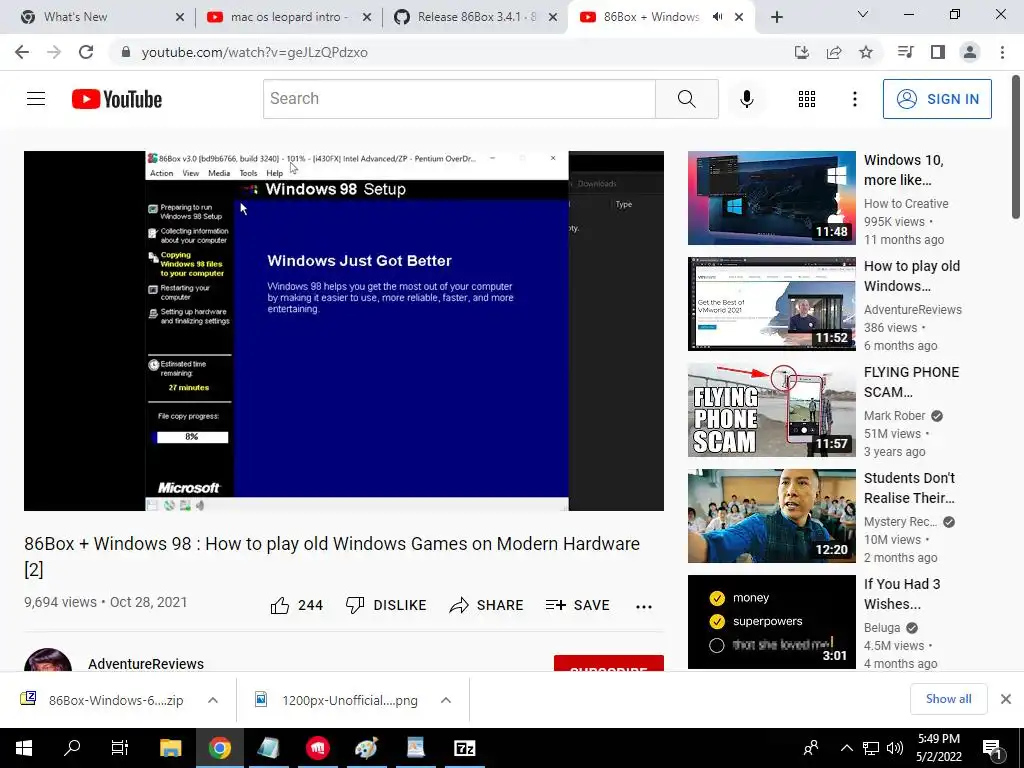Open the volume control in system tray
Viewport: 1024px width, 768px height.
pos(895,748)
